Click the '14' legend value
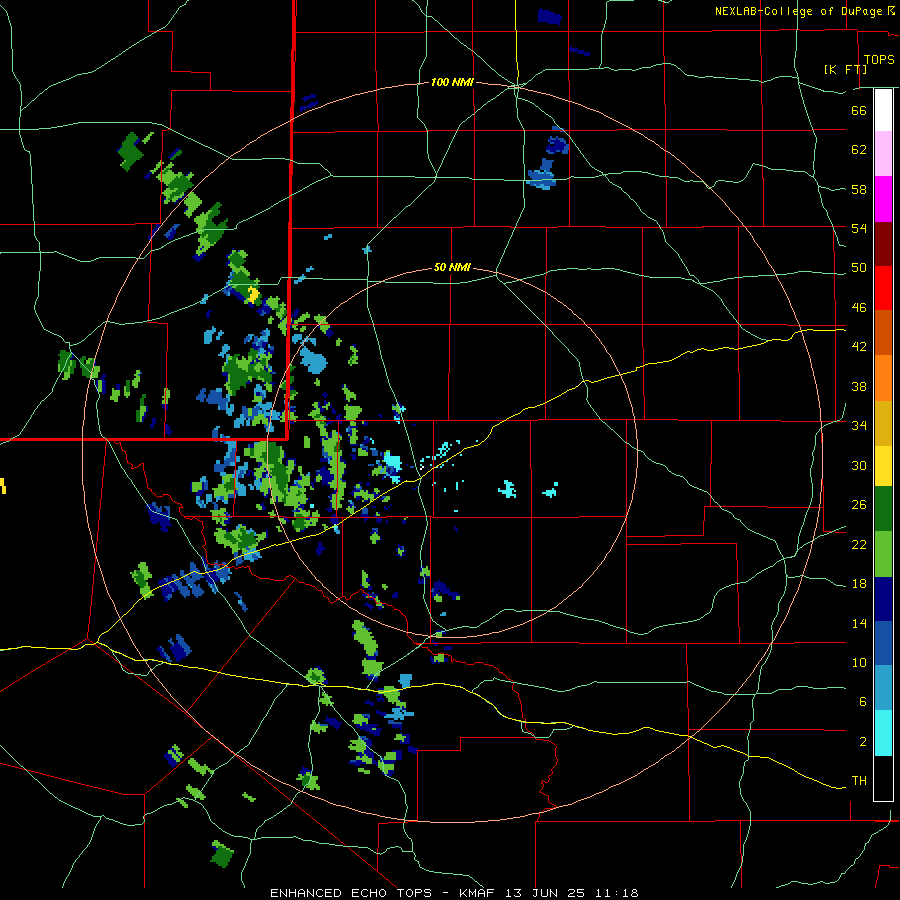Image resolution: width=900 pixels, height=900 pixels. [859, 623]
